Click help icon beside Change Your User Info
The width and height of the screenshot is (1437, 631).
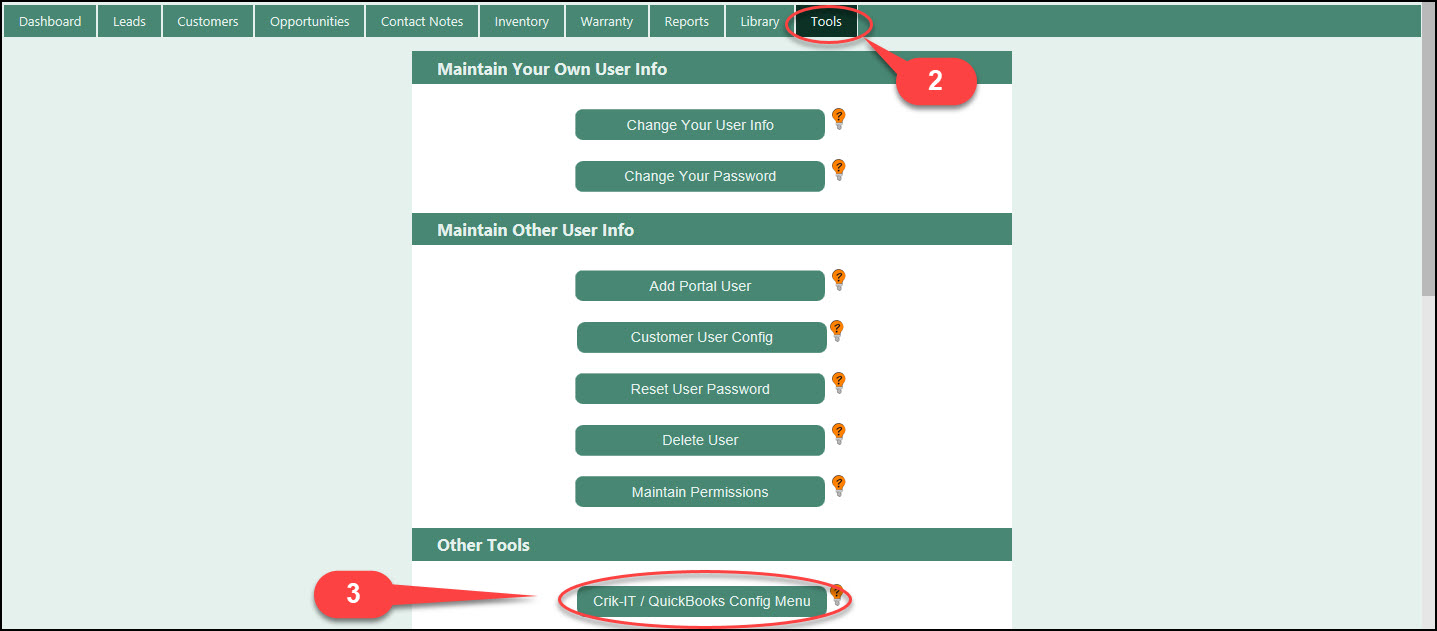tap(839, 120)
